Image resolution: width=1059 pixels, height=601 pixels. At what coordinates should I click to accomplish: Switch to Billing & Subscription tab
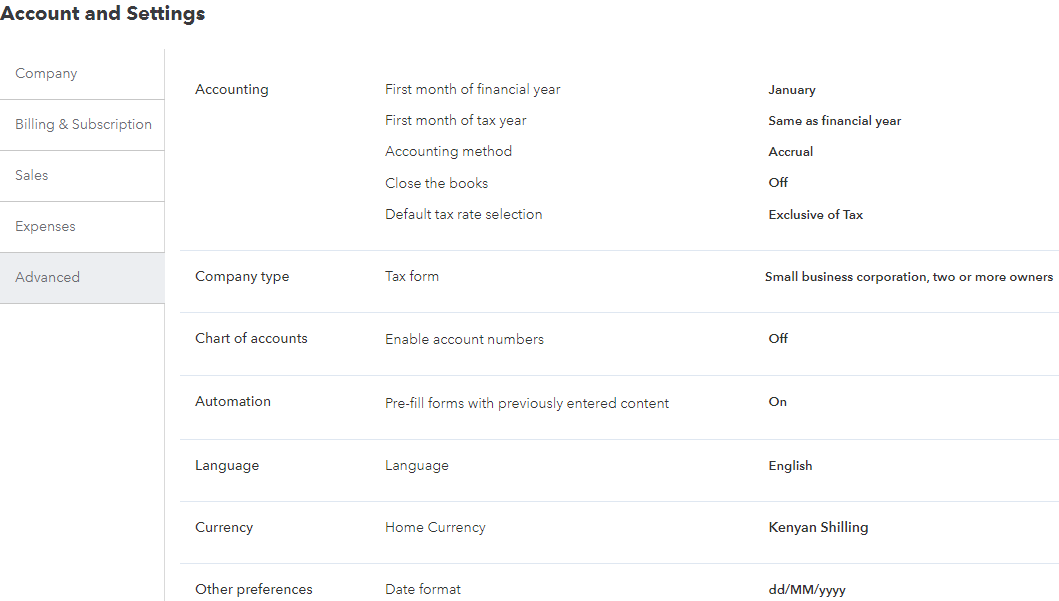click(x=83, y=125)
